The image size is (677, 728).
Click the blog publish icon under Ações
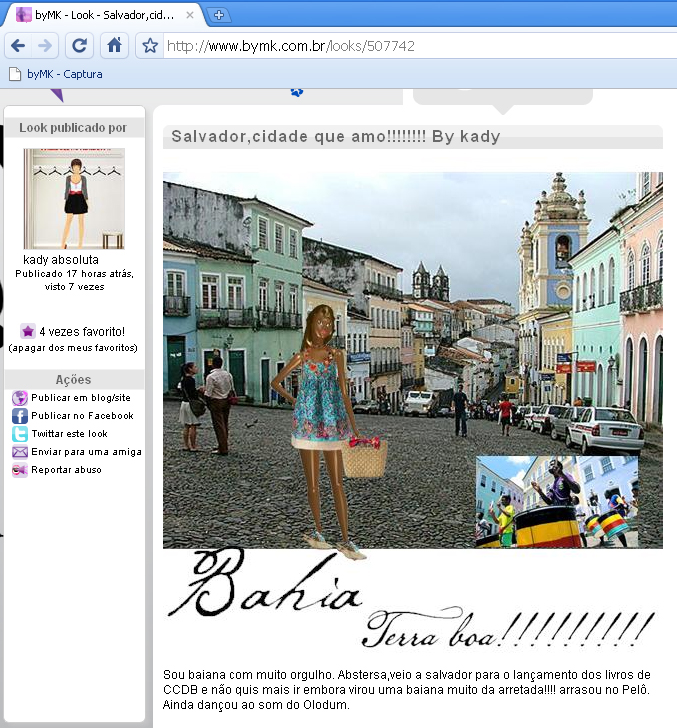coord(19,398)
